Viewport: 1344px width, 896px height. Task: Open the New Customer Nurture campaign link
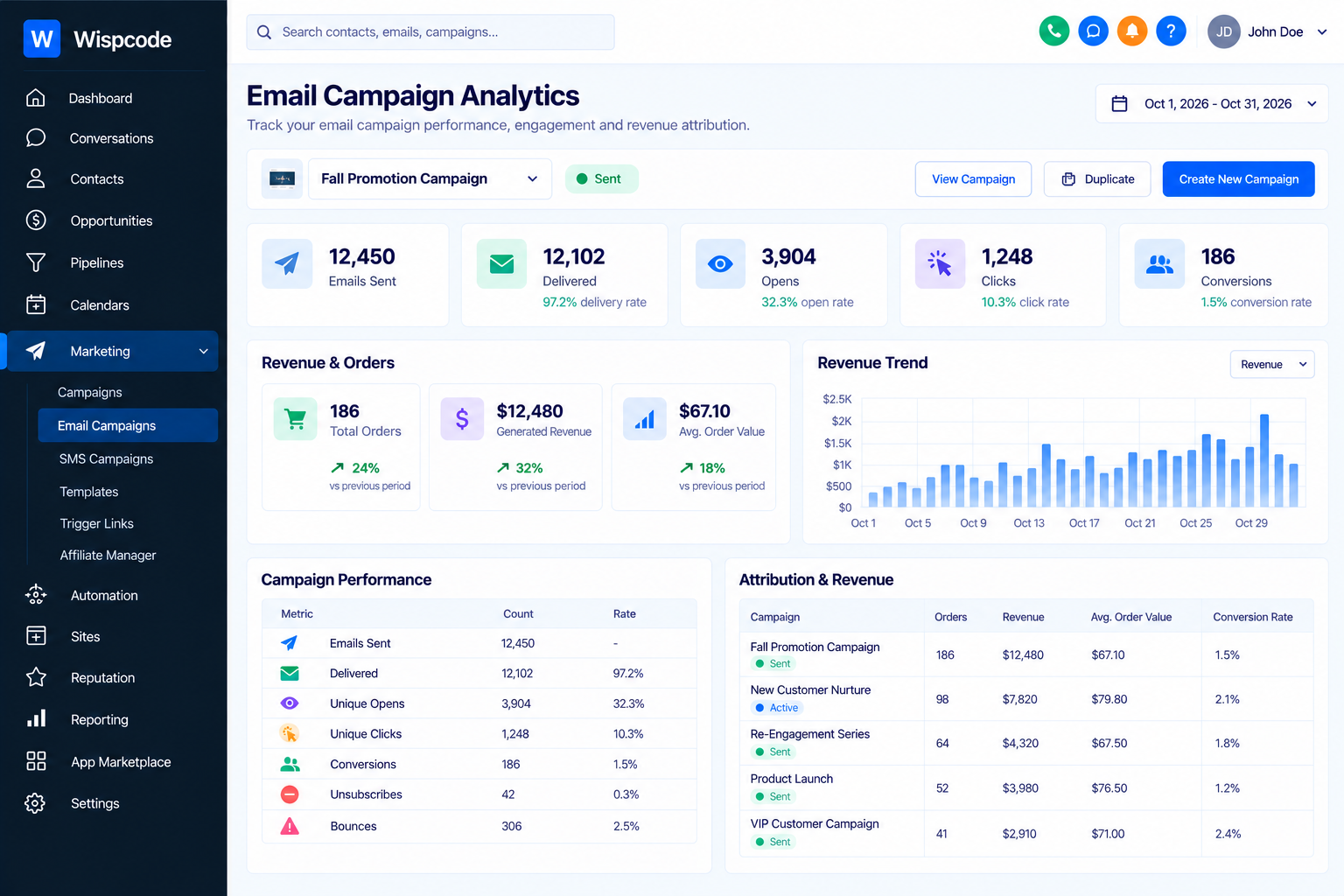click(810, 689)
